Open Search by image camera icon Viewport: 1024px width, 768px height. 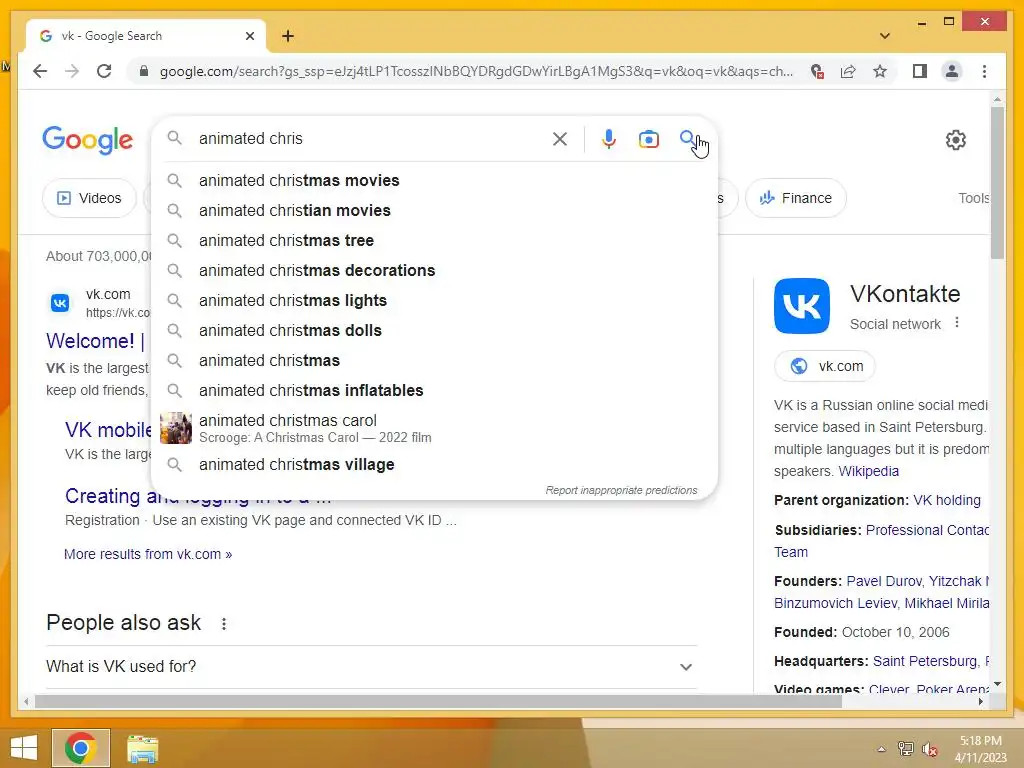tap(648, 139)
